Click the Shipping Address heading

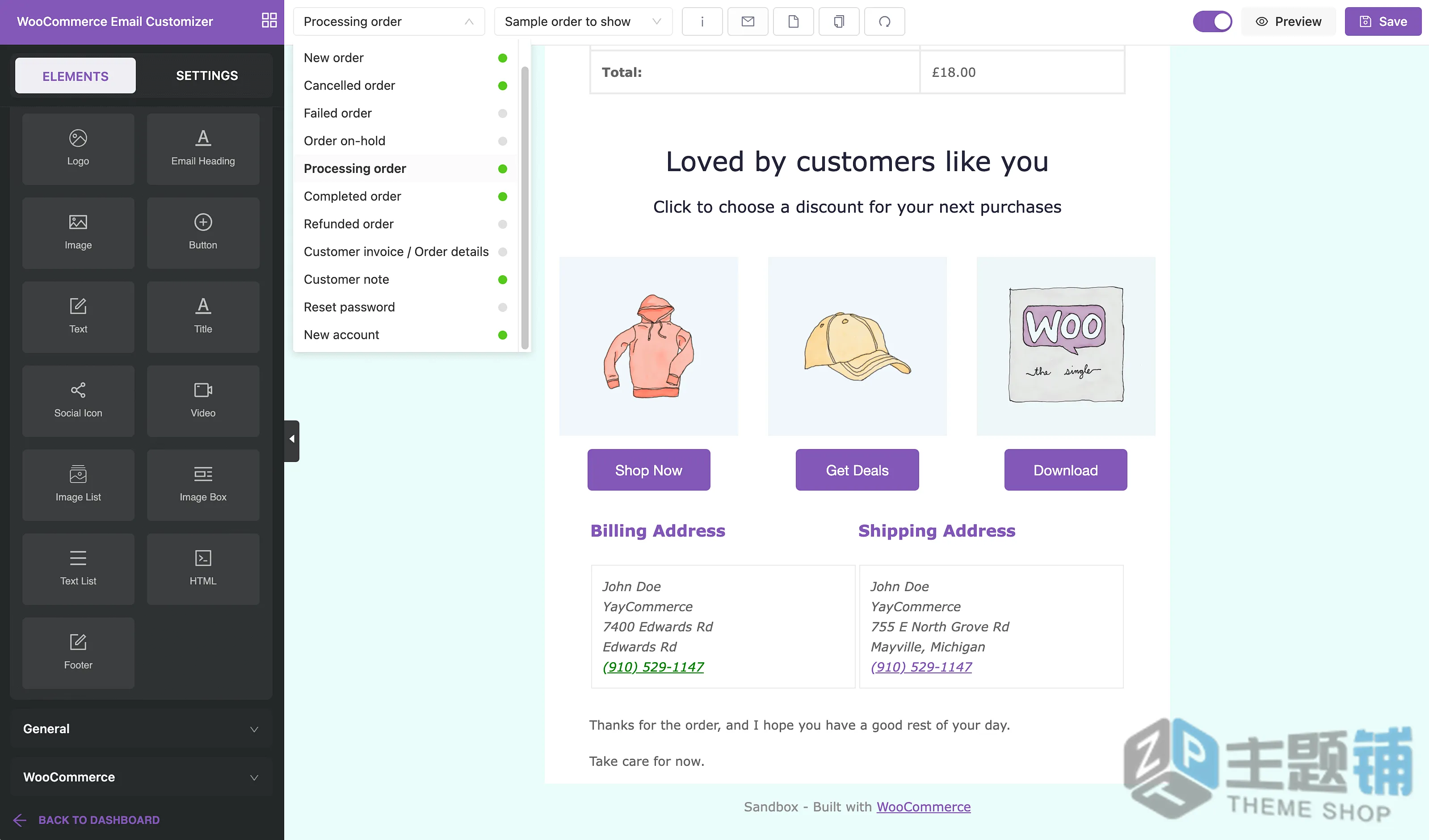point(936,530)
